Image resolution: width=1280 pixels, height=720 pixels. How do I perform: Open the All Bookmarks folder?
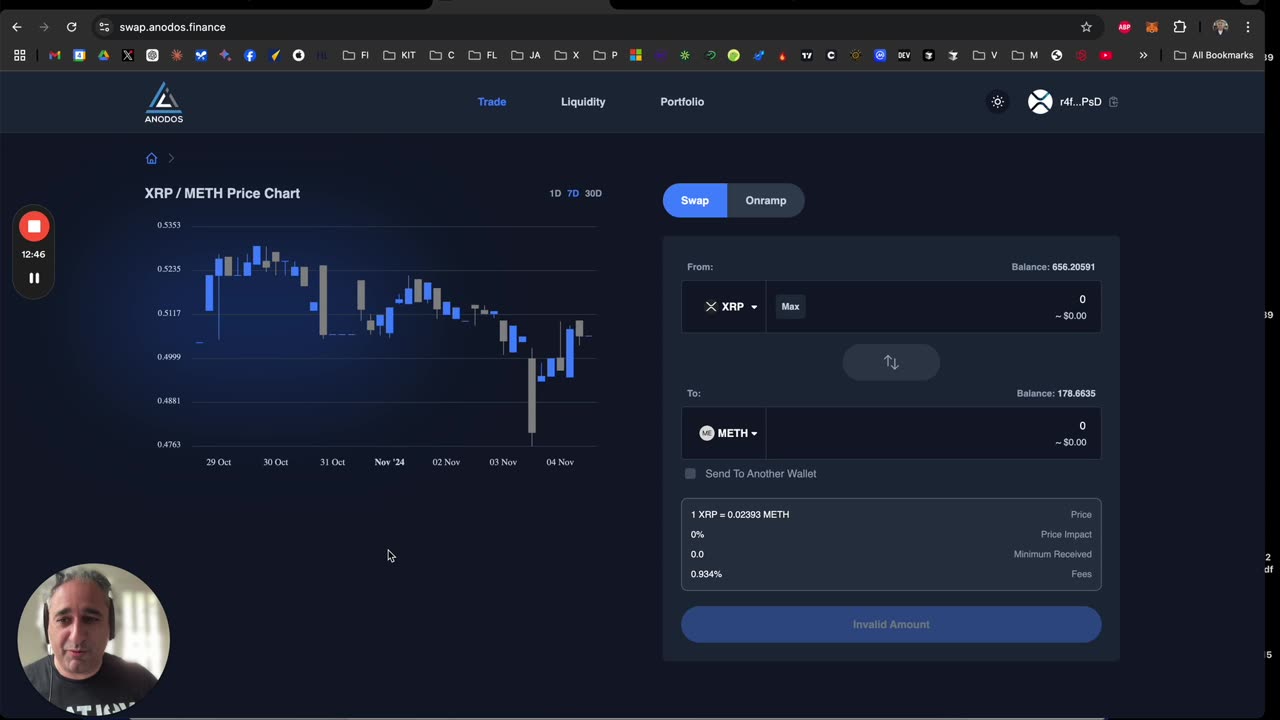point(1213,55)
